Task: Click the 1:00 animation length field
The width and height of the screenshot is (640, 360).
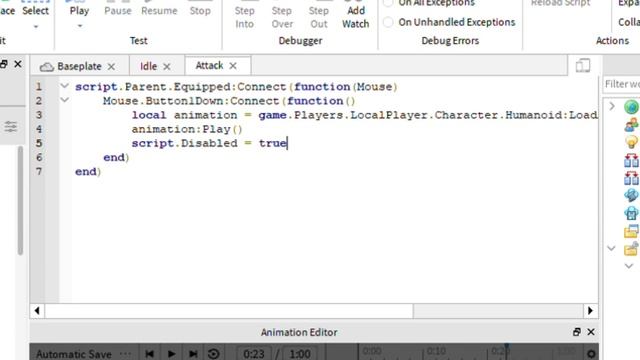Action: [x=300, y=353]
